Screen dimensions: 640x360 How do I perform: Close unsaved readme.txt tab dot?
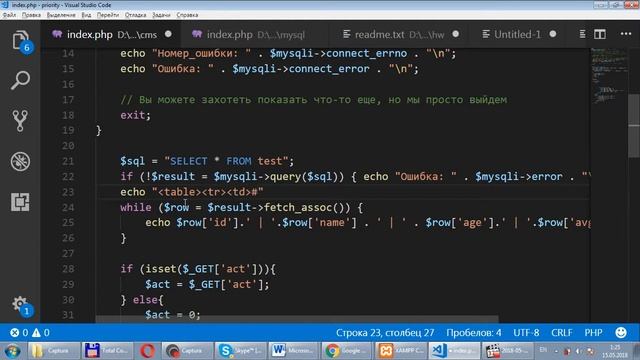click(456, 34)
